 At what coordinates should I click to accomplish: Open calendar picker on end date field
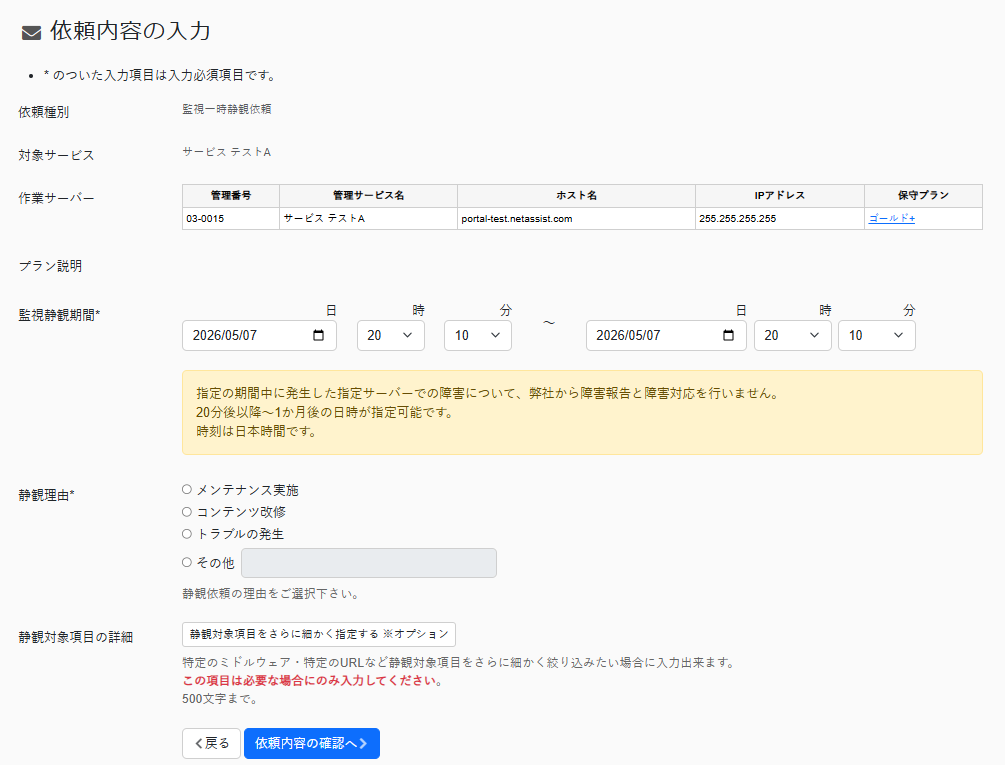point(728,336)
